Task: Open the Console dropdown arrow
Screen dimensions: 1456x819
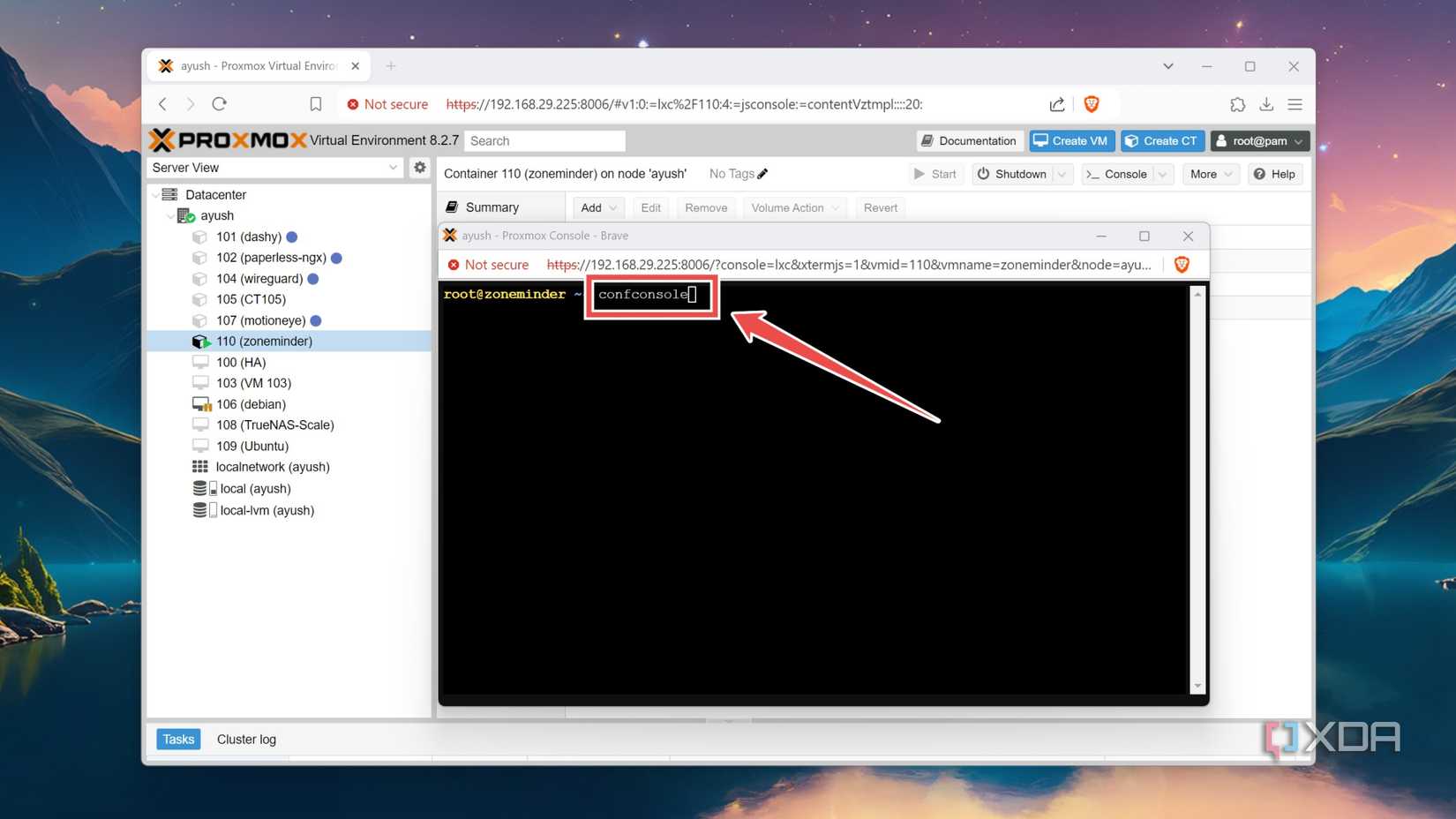Action: (1163, 174)
